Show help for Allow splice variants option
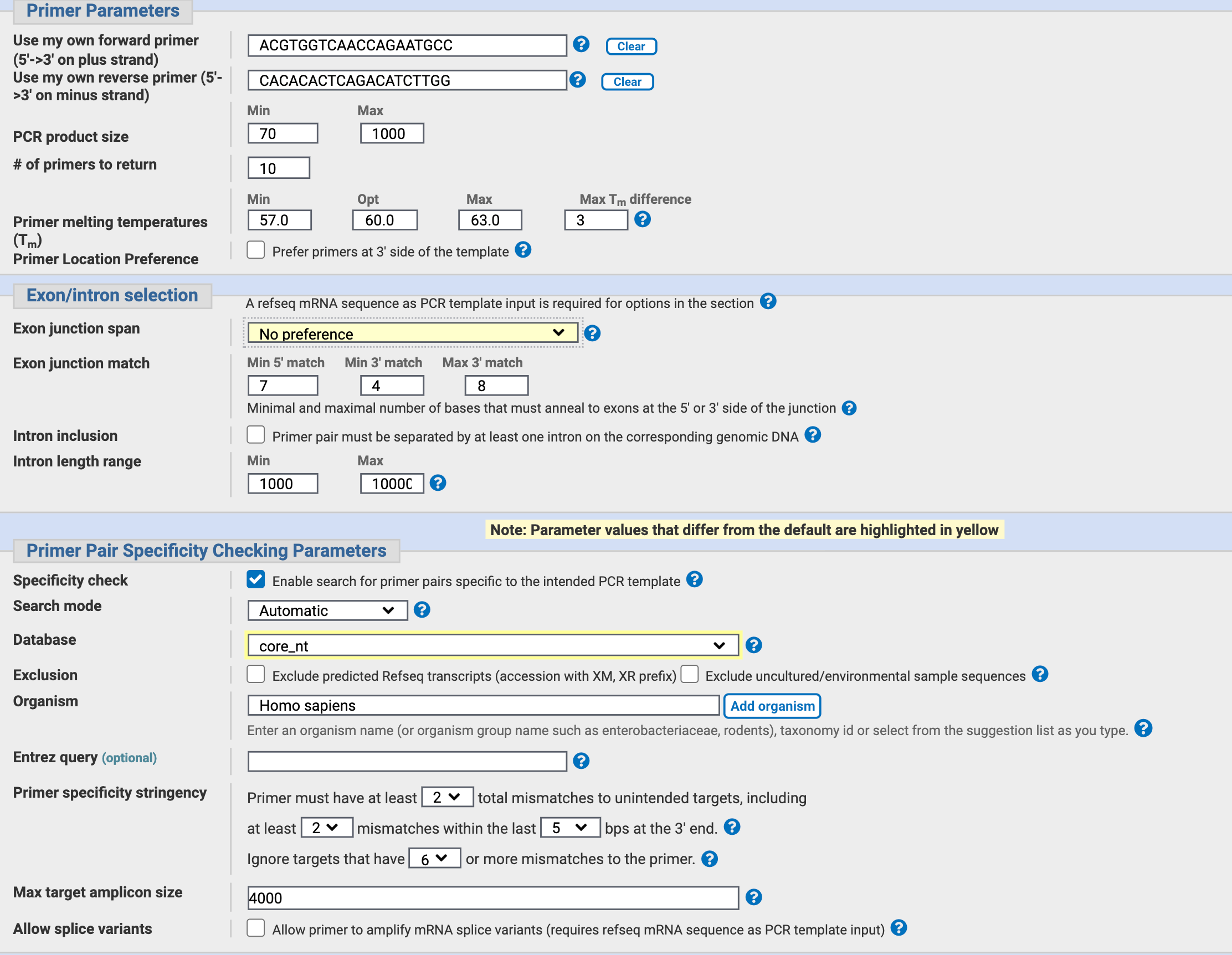This screenshot has height=955, width=1232. [x=898, y=928]
